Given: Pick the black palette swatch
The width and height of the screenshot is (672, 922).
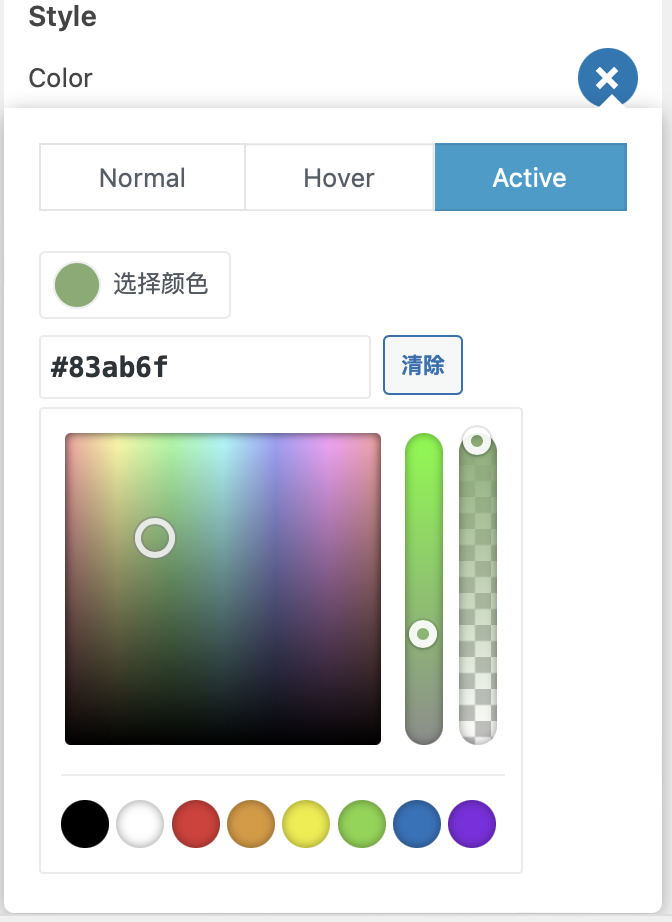Looking at the screenshot, I should (x=85, y=824).
